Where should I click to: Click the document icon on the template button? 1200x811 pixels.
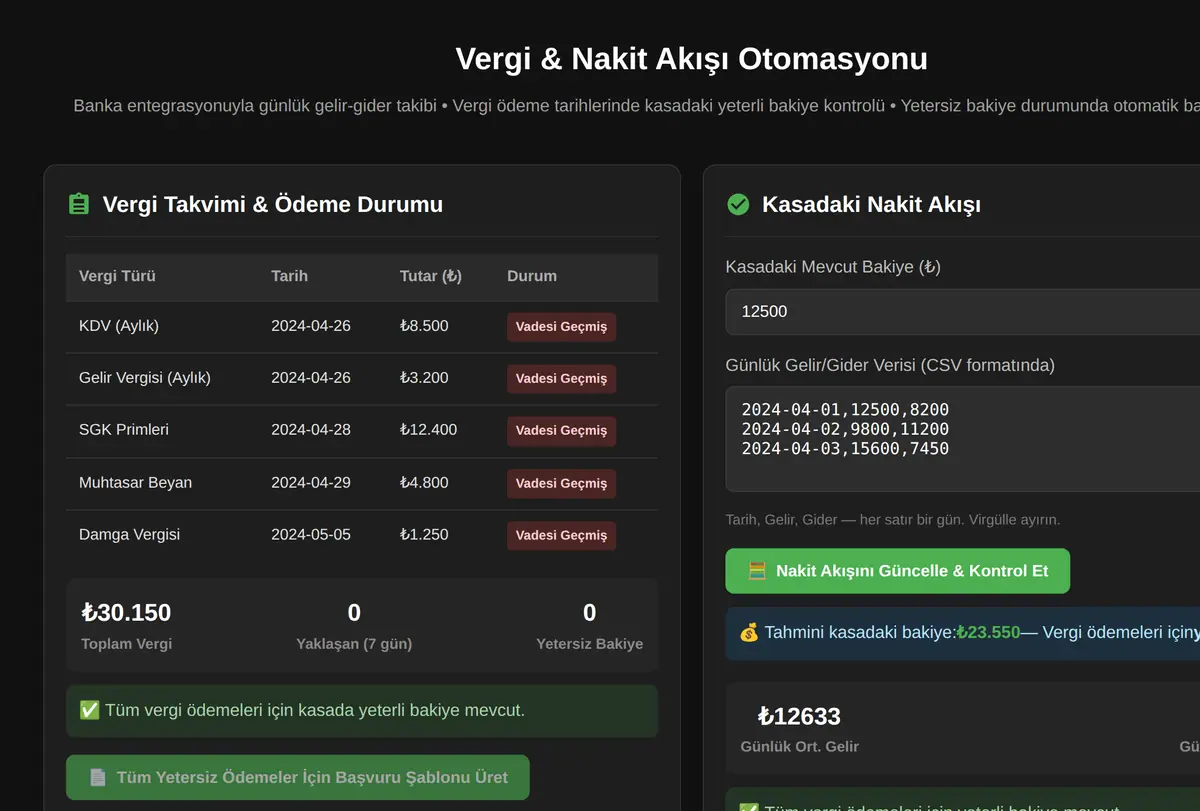pos(98,777)
